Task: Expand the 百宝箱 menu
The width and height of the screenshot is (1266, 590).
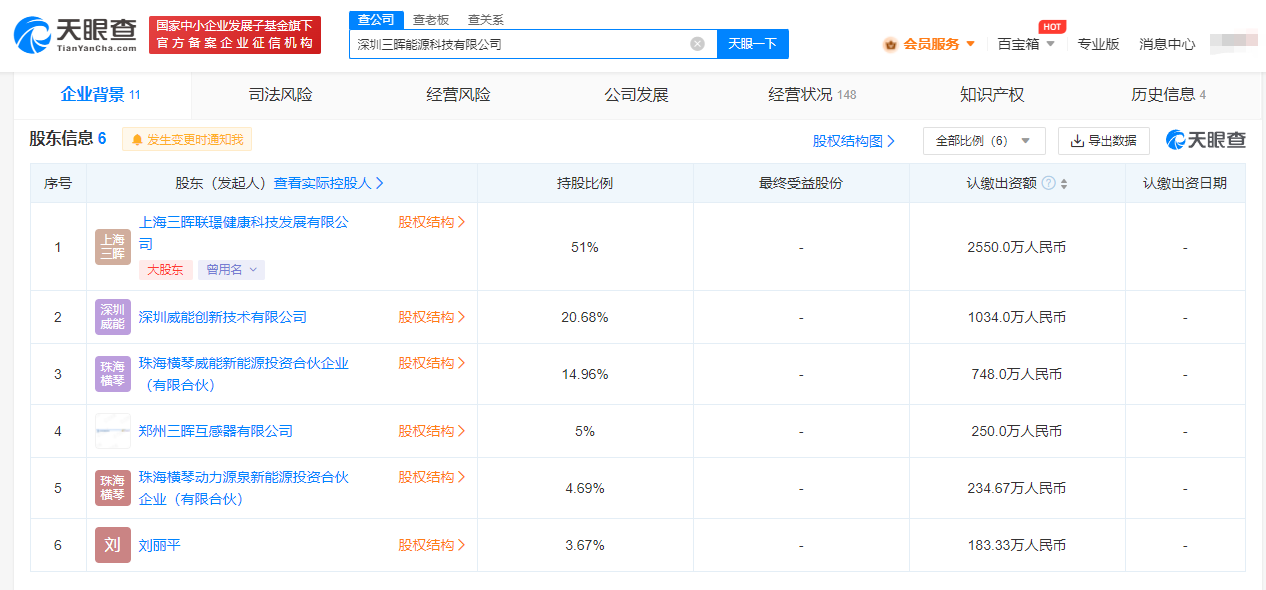Action: (1026, 44)
